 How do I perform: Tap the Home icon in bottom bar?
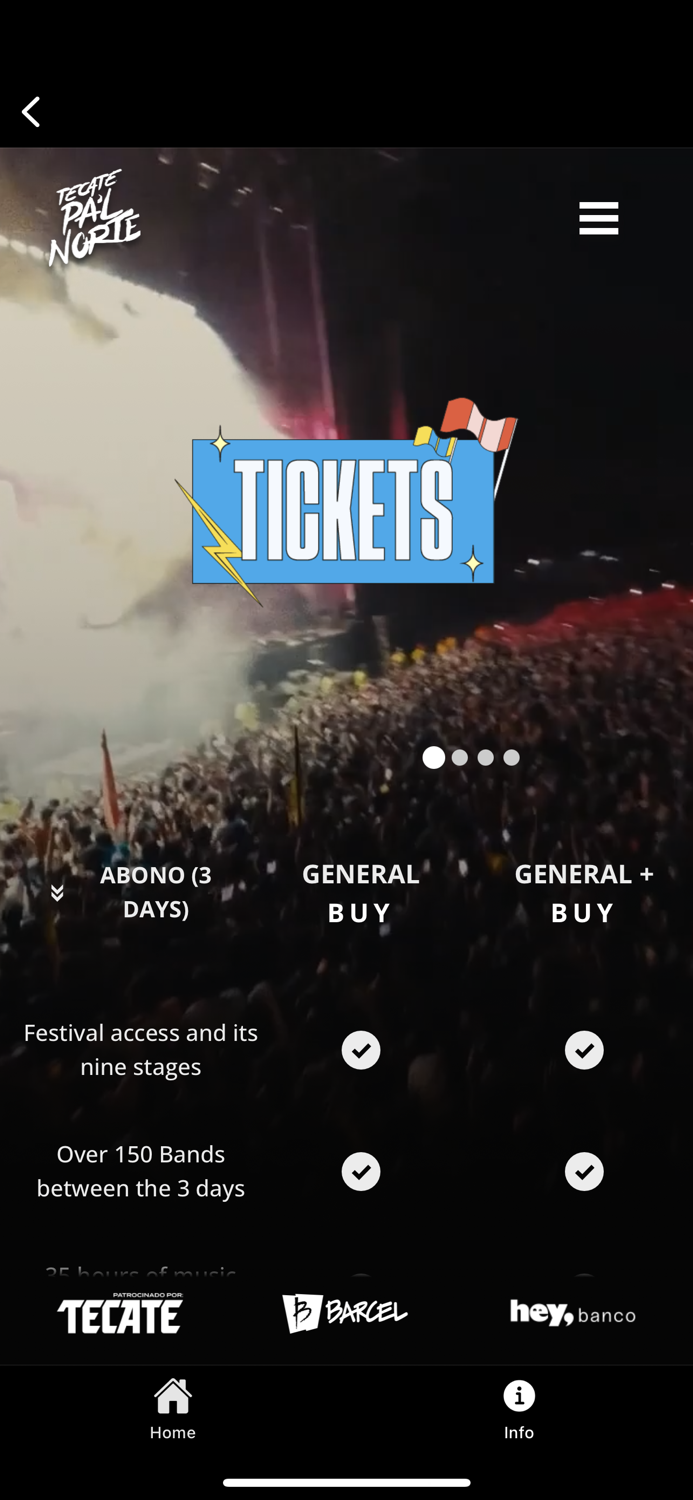pos(173,1409)
